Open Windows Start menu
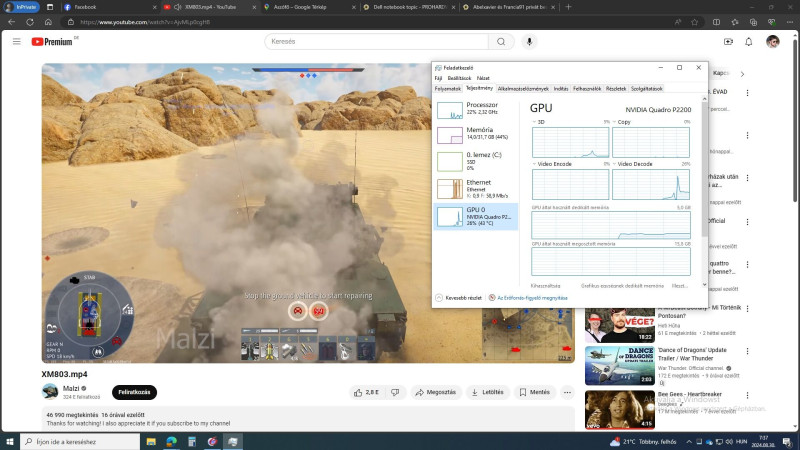Viewport: 800px width, 450px height. pyautogui.click(x=9, y=441)
